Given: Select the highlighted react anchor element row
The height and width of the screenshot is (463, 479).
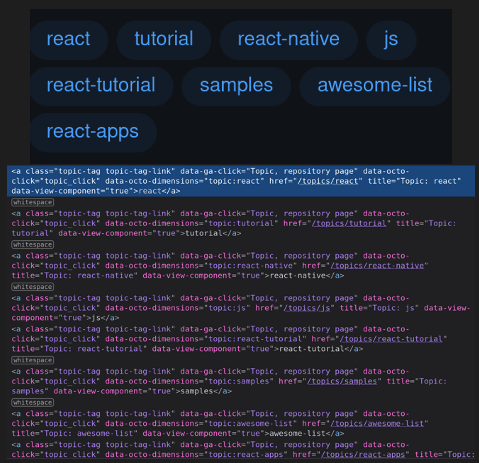Looking at the screenshot, I should coord(241,181).
